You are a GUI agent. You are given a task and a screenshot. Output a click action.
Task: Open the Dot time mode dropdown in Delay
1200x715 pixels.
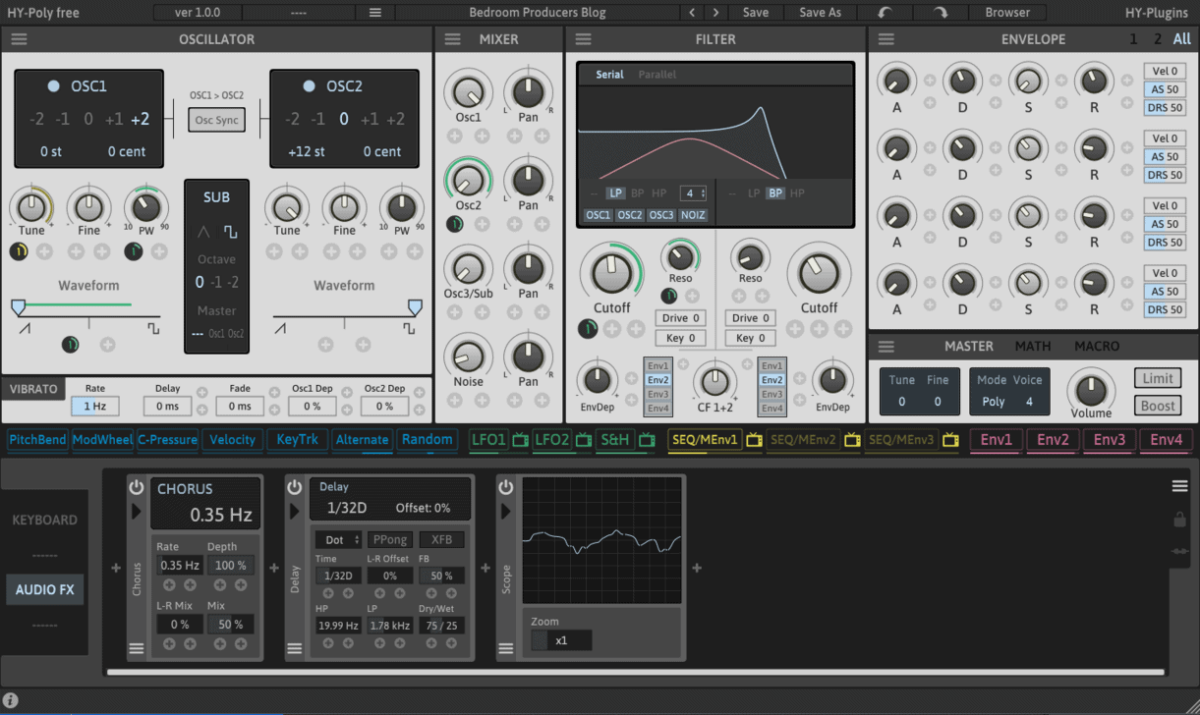tap(337, 539)
